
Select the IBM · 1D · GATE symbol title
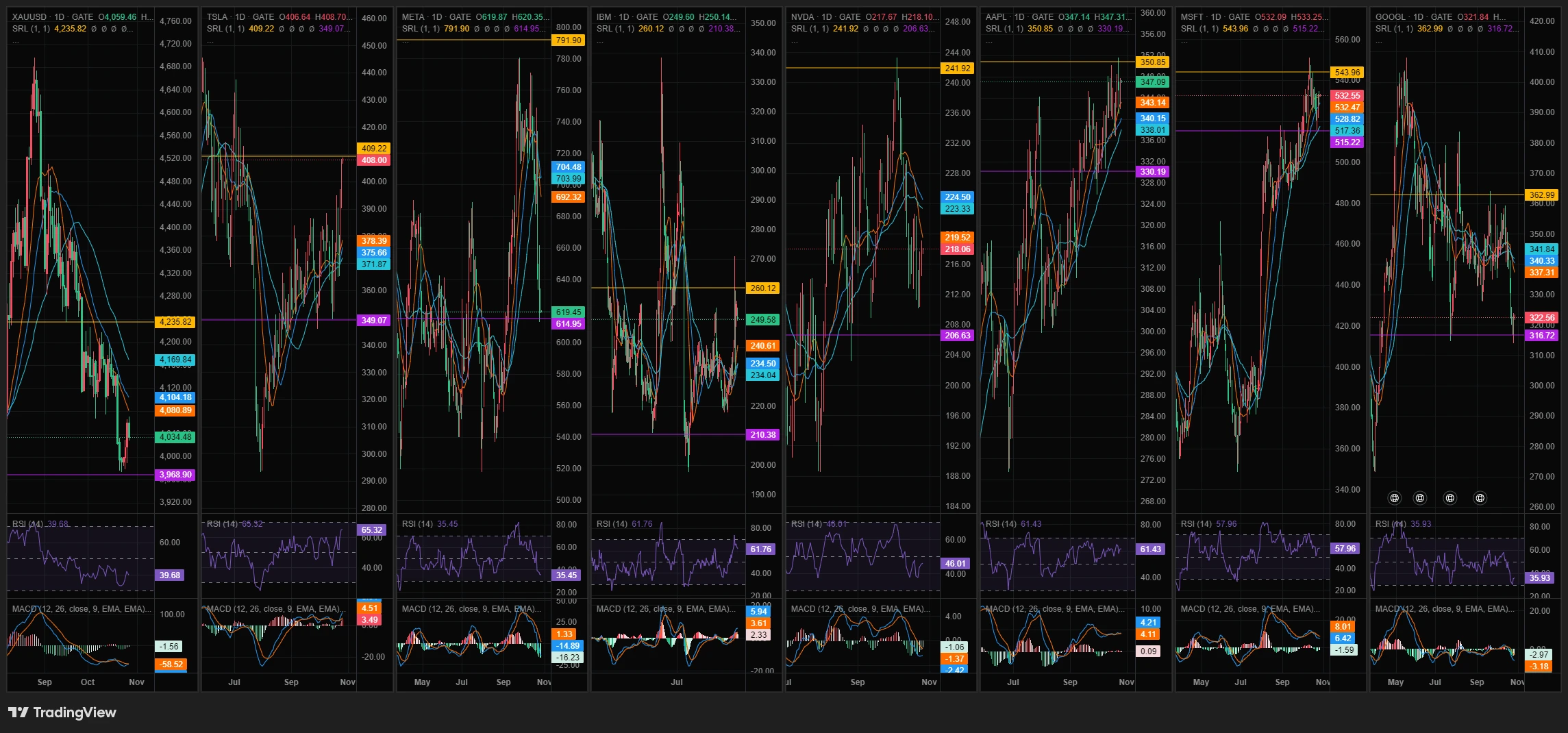[x=627, y=17]
